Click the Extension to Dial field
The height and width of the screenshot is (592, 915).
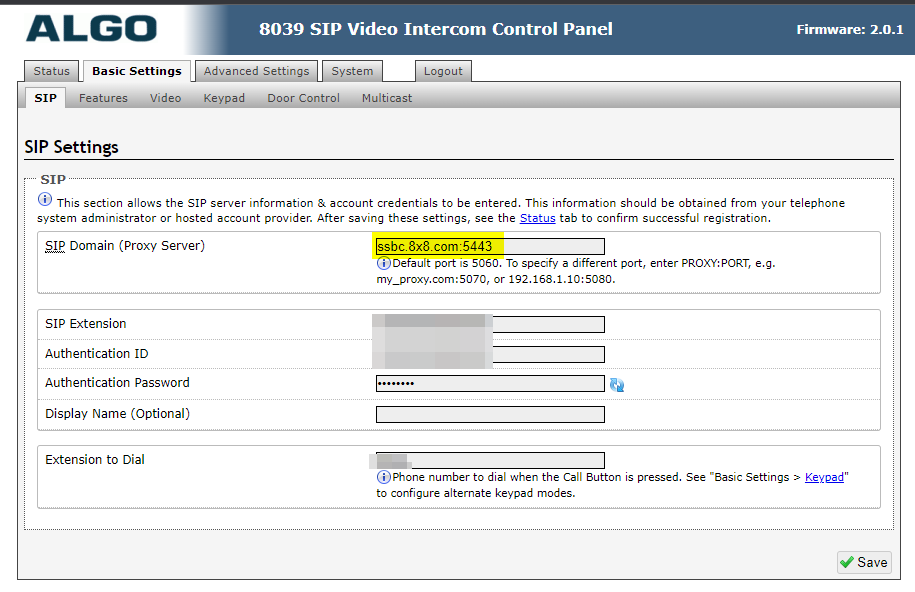490,460
